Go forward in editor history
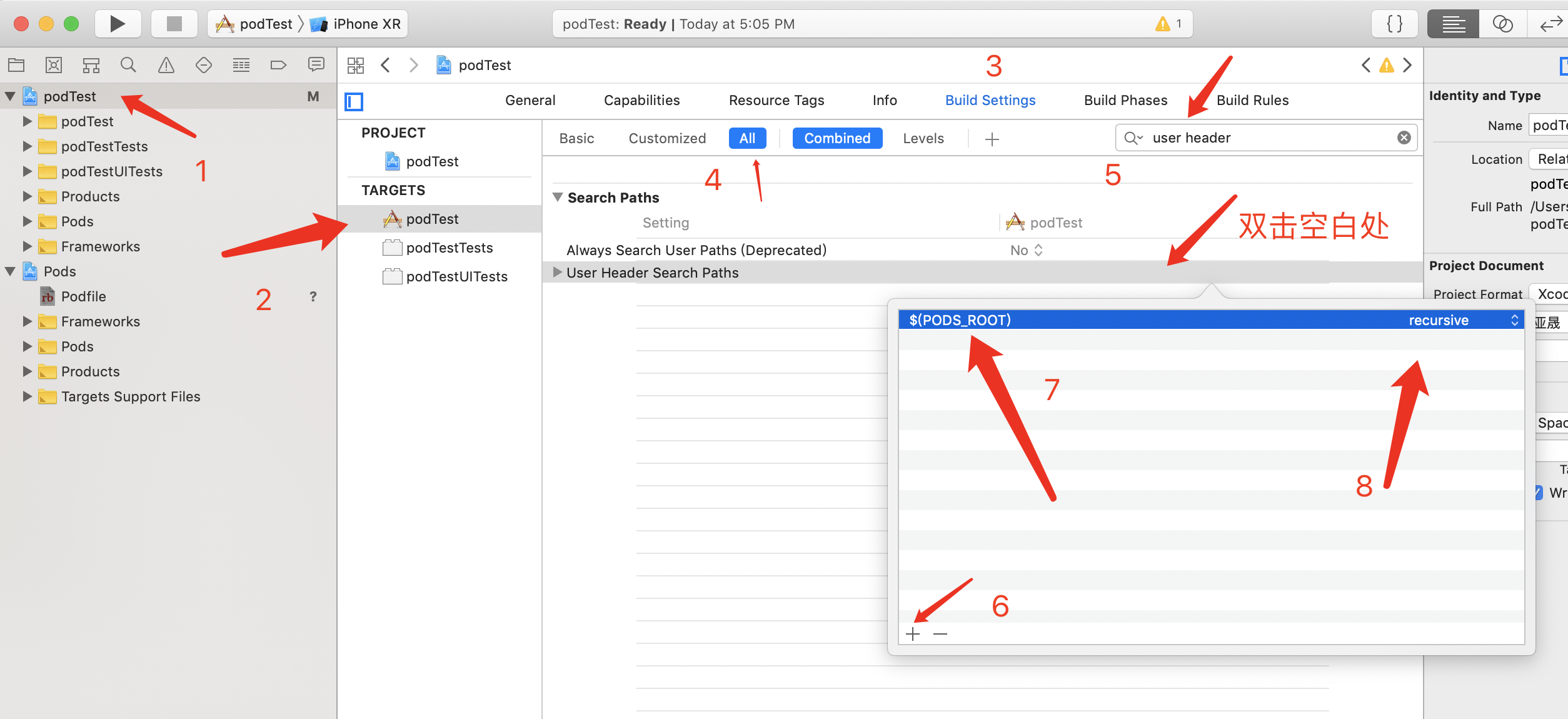Viewport: 1568px width, 719px height. pyautogui.click(x=413, y=65)
